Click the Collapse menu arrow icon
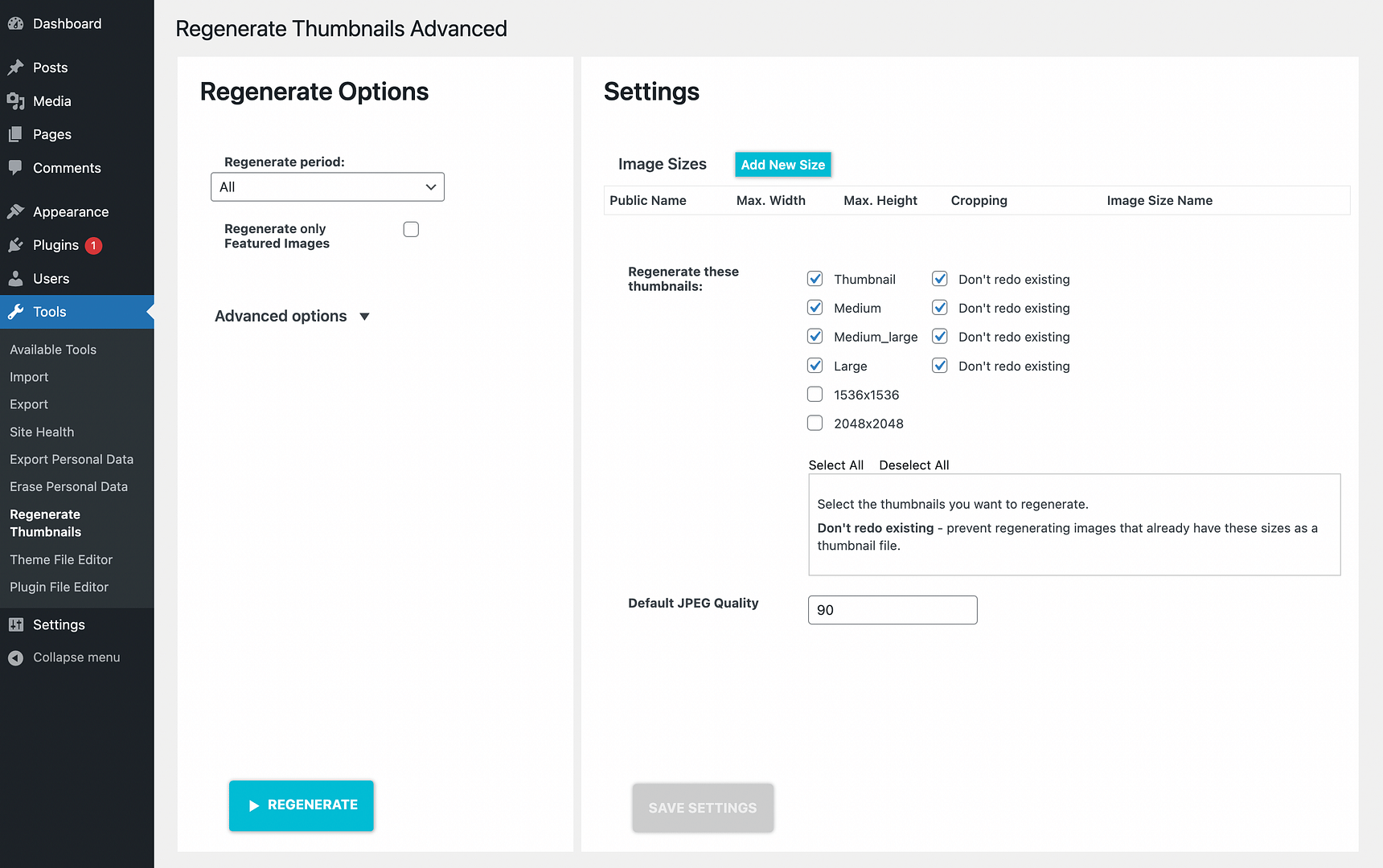Viewport: 1383px width, 868px height. click(x=15, y=657)
